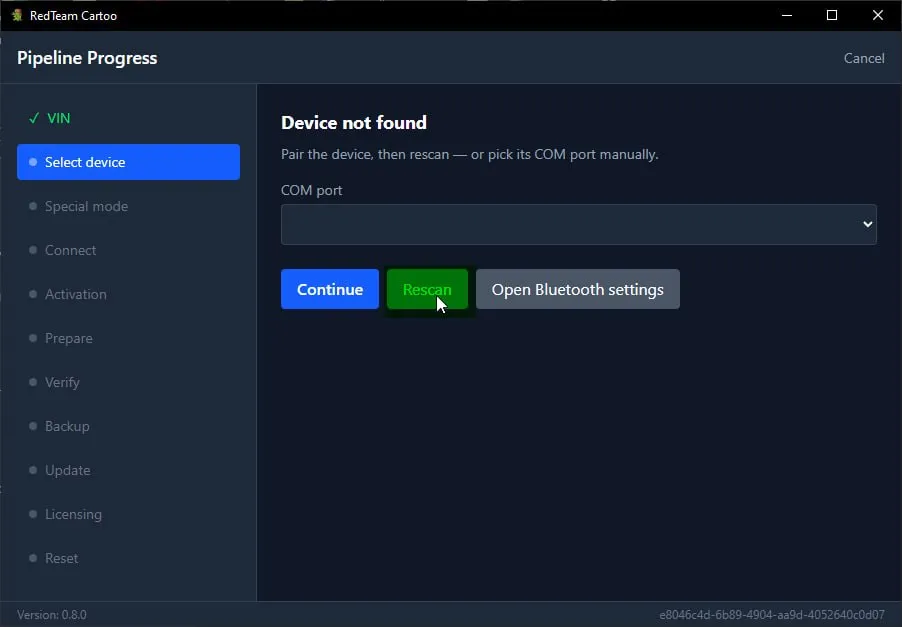Click the COM port label
The width and height of the screenshot is (902, 627).
[311, 190]
